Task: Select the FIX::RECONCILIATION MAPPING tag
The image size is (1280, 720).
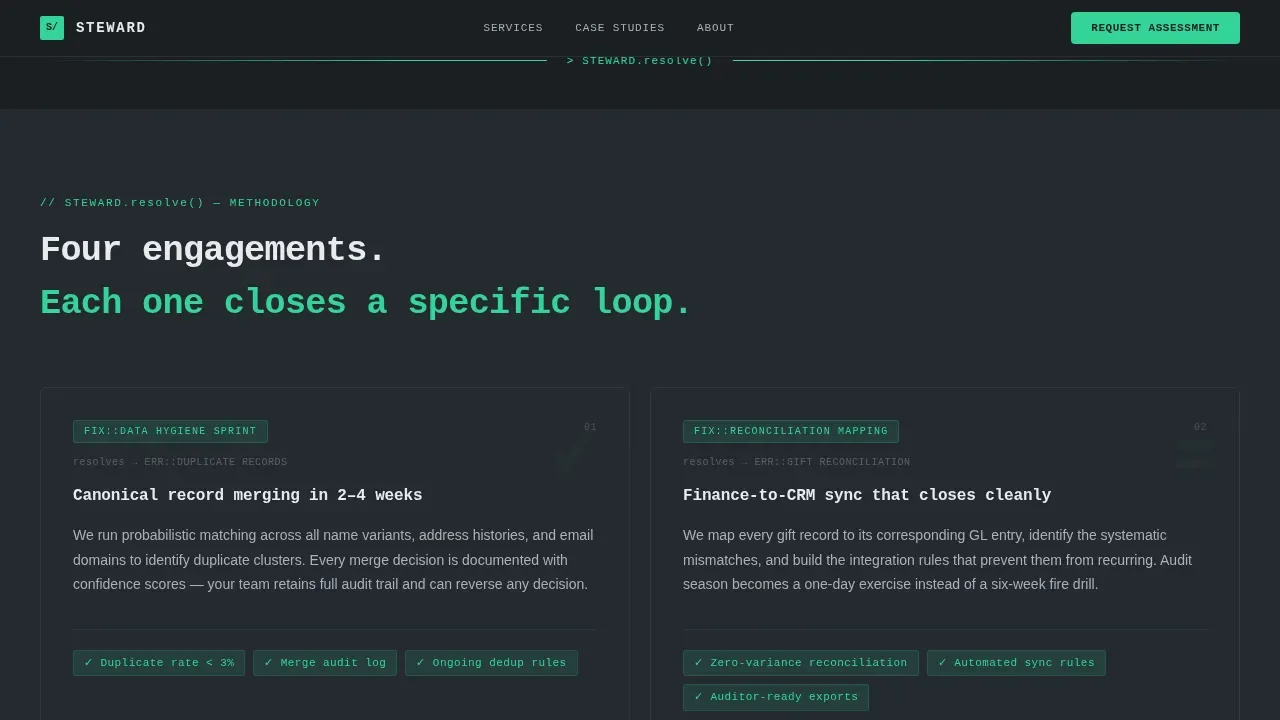Action: tap(791, 431)
